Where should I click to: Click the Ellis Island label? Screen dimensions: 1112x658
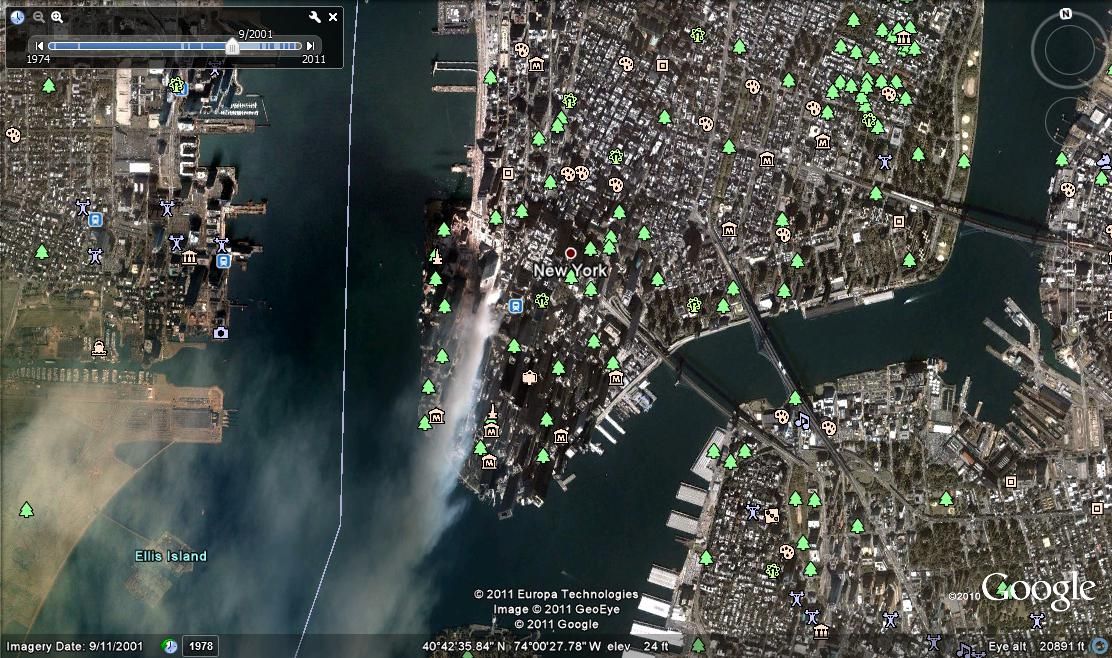[171, 556]
